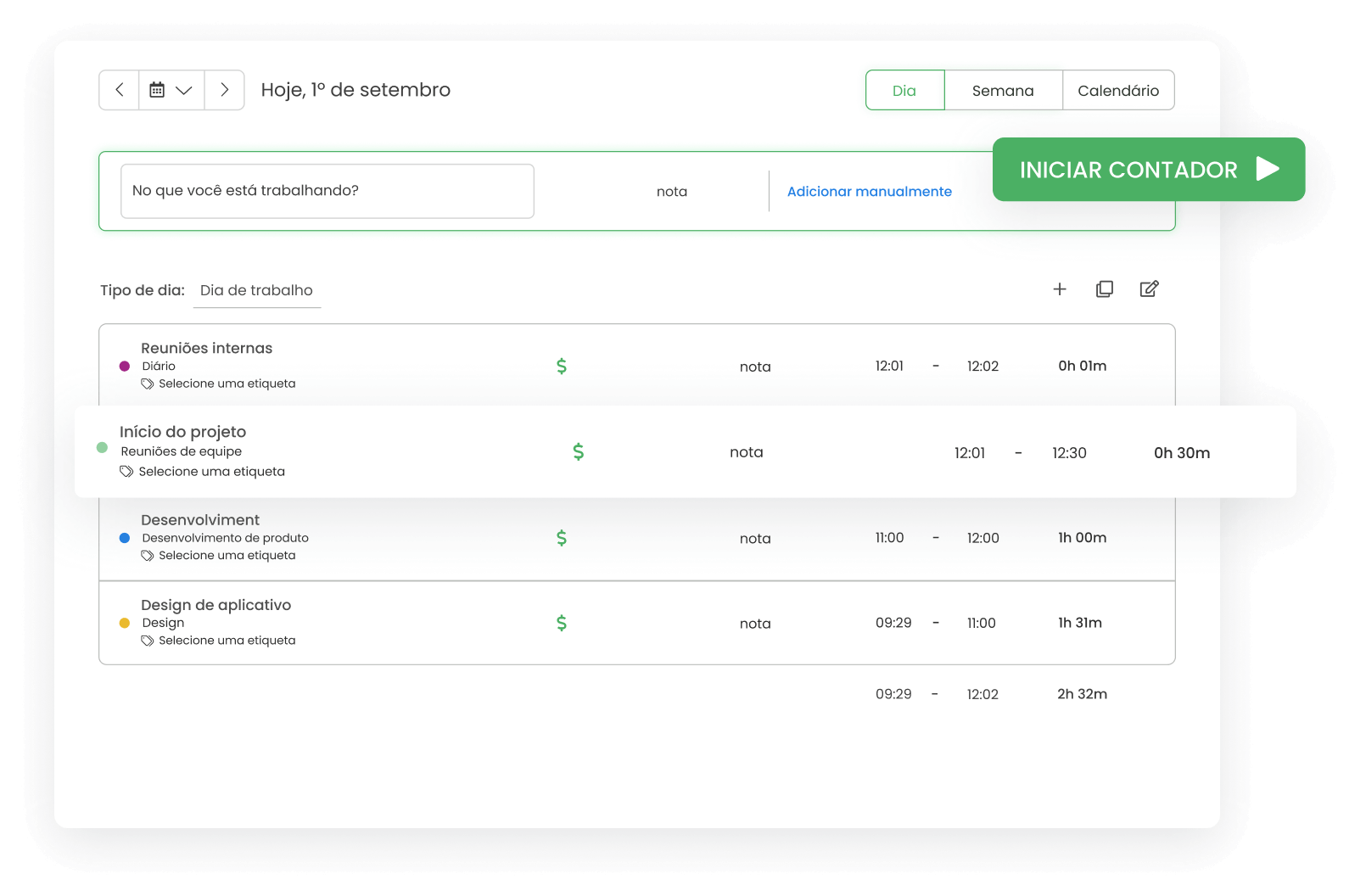Go to next day with right arrow

(224, 90)
